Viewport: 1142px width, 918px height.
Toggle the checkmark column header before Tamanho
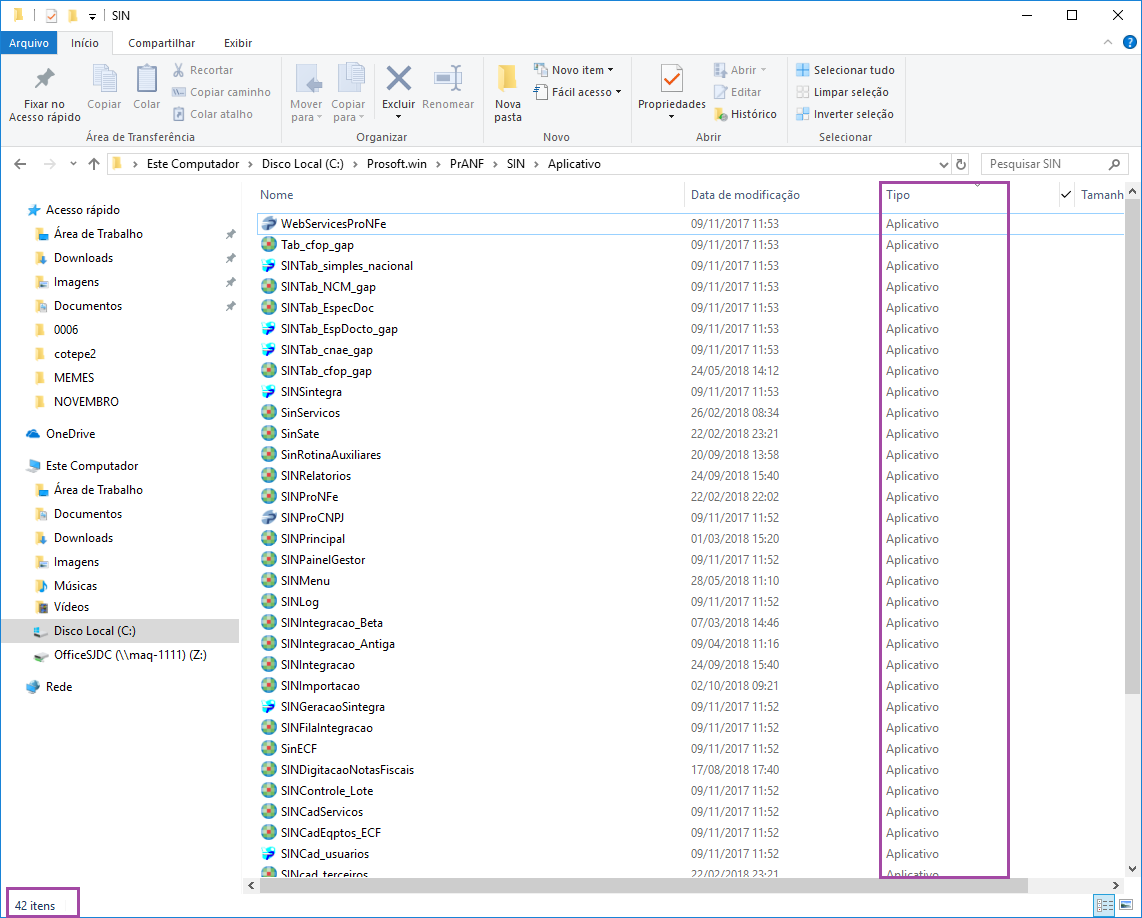coord(1066,195)
